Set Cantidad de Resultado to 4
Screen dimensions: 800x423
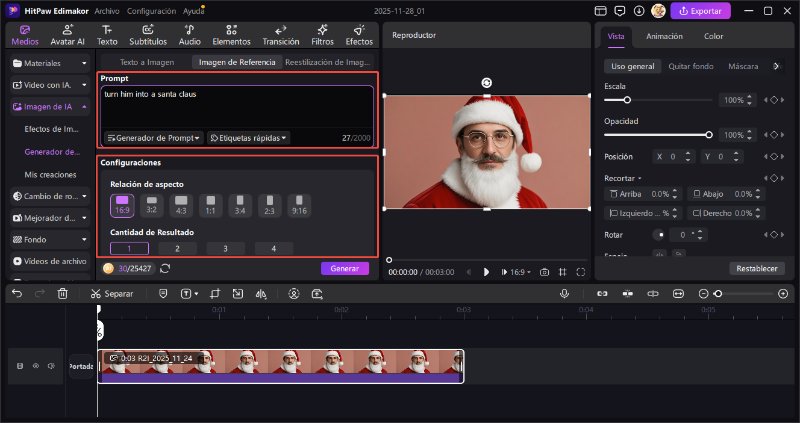pos(274,248)
